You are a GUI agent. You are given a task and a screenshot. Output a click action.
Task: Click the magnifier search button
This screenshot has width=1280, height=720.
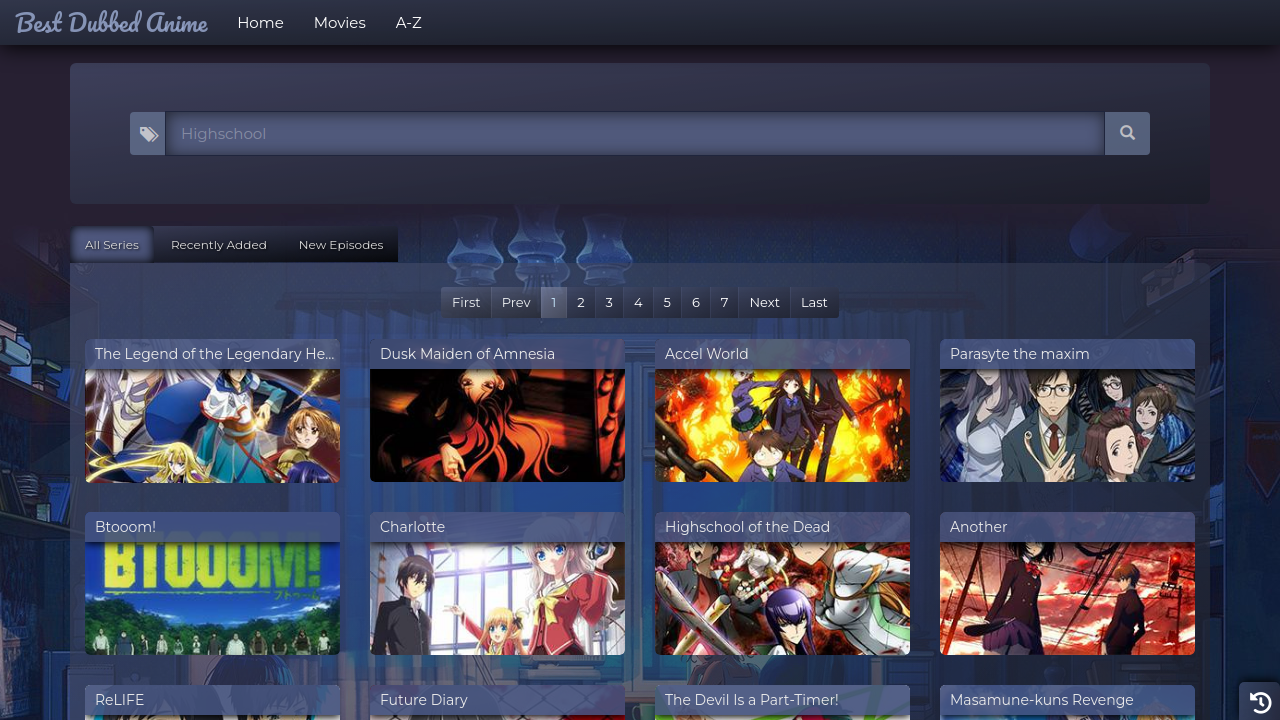(x=1127, y=133)
